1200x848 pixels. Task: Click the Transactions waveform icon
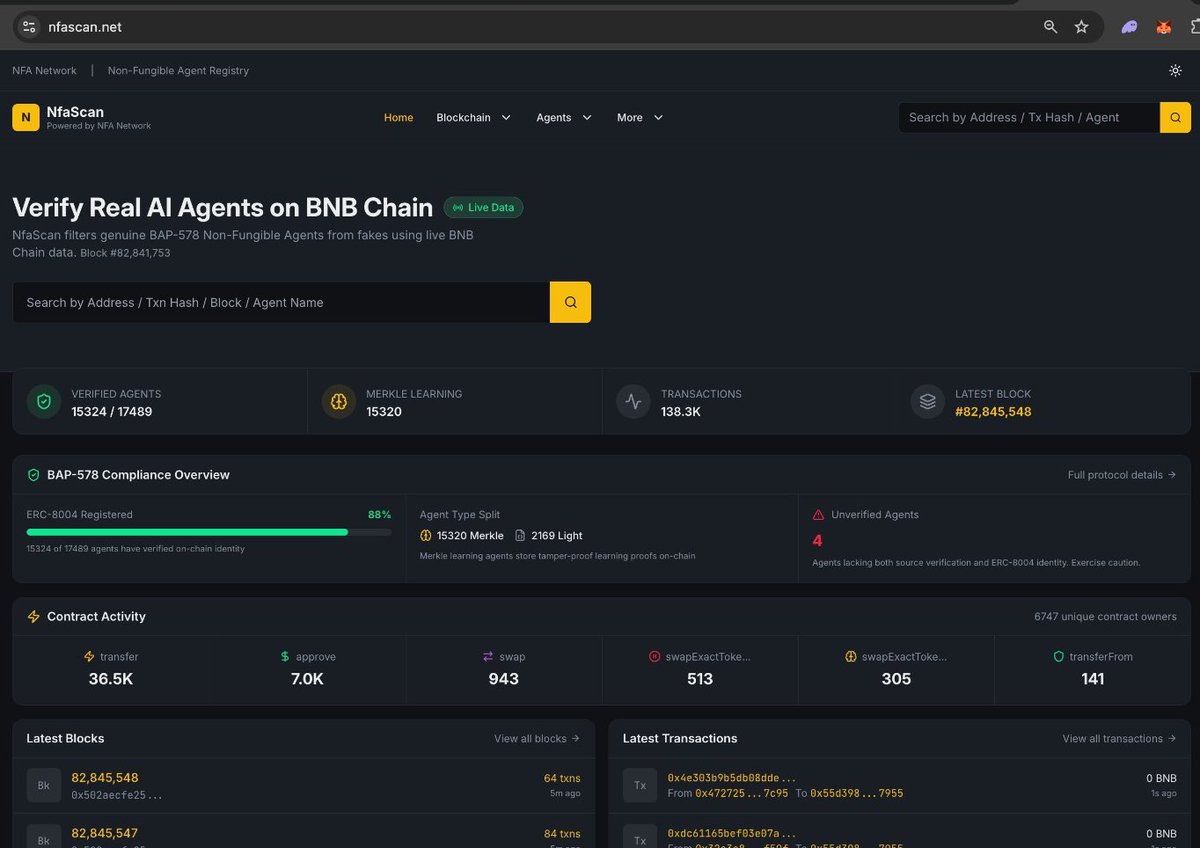[x=633, y=401]
